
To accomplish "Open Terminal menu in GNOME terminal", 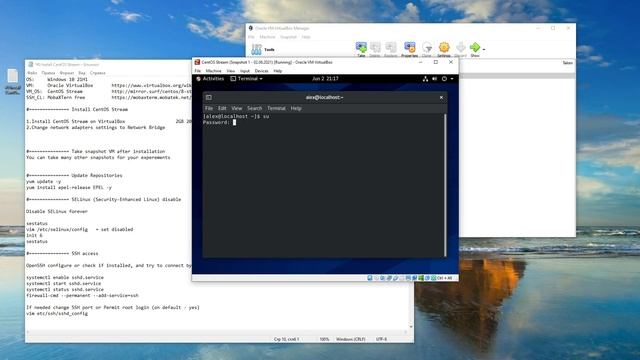I will click(x=276, y=108).
